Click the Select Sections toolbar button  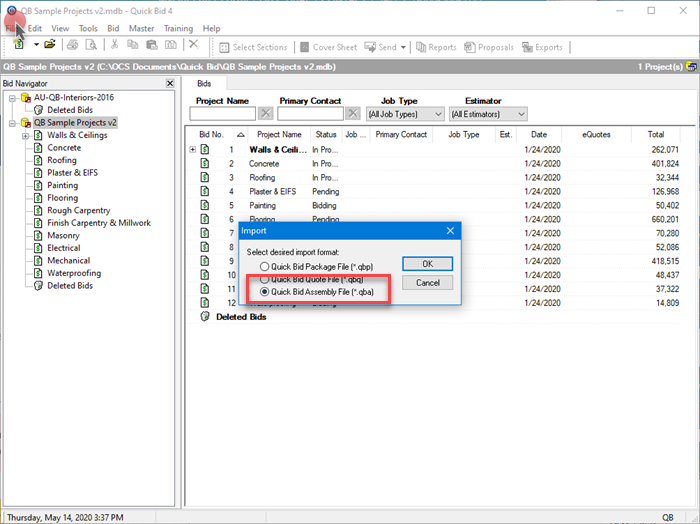click(254, 47)
